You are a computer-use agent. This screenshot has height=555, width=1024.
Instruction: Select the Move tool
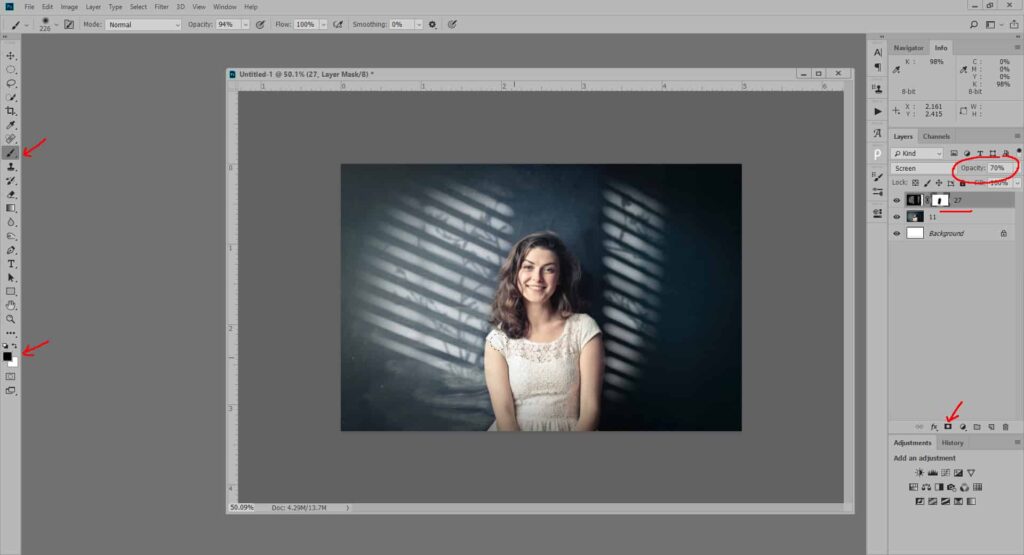point(11,56)
